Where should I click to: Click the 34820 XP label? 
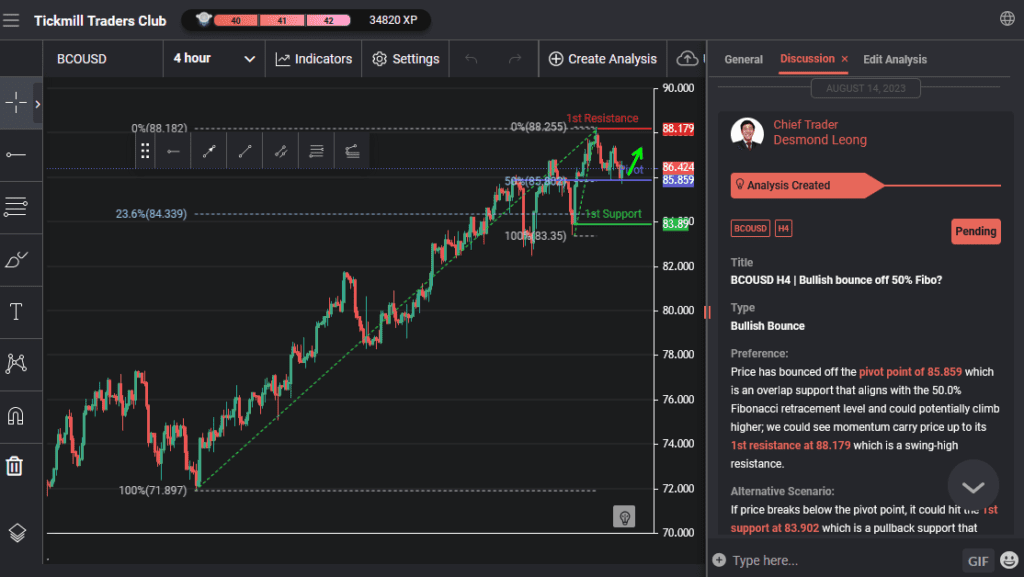click(x=393, y=20)
